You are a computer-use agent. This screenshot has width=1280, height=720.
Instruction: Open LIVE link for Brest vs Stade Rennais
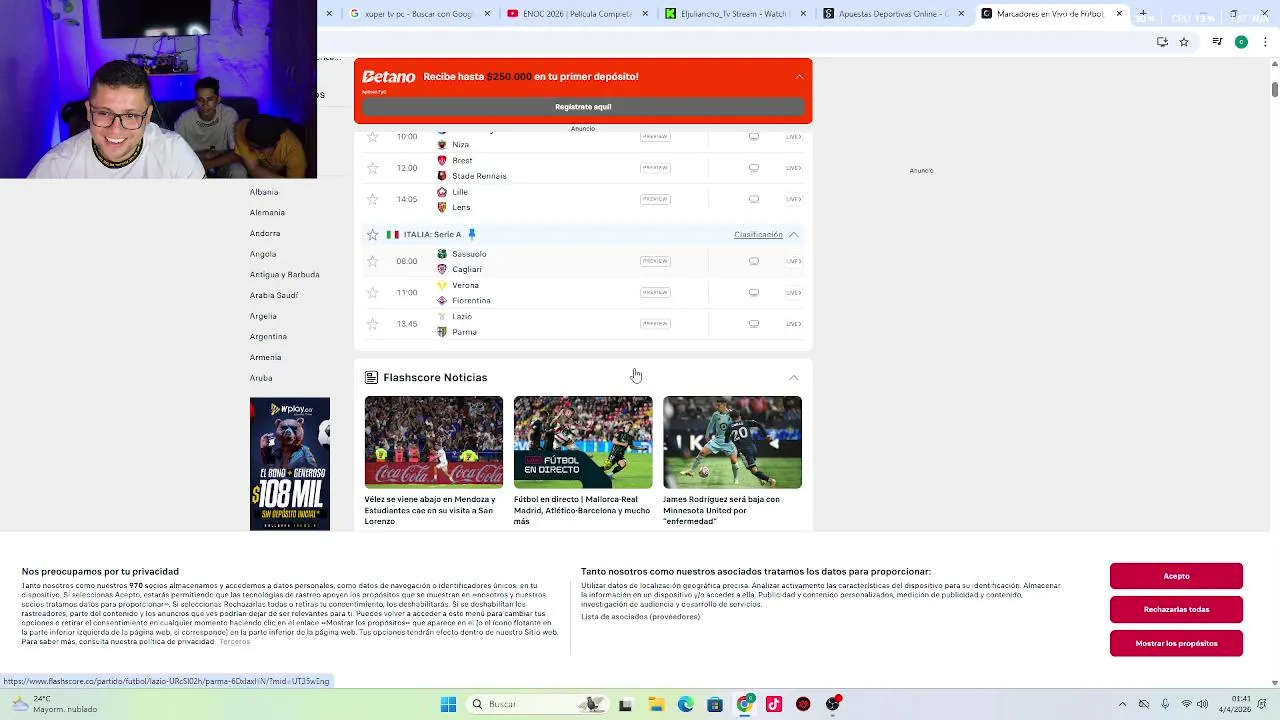tap(793, 168)
